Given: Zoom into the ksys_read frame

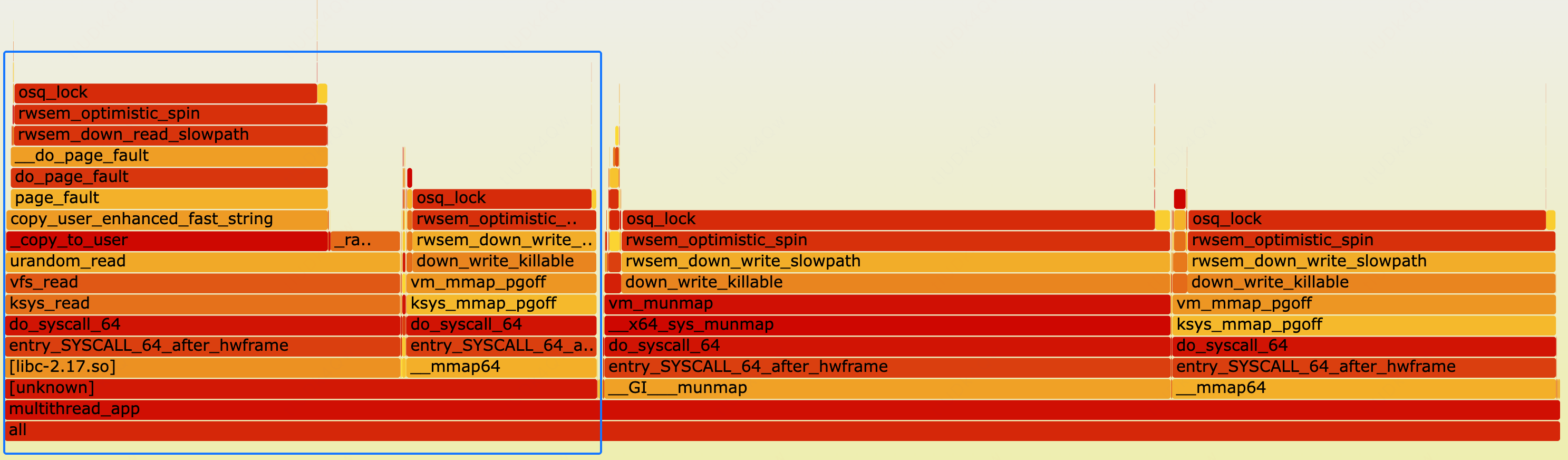Looking at the screenshot, I should pyautogui.click(x=202, y=303).
